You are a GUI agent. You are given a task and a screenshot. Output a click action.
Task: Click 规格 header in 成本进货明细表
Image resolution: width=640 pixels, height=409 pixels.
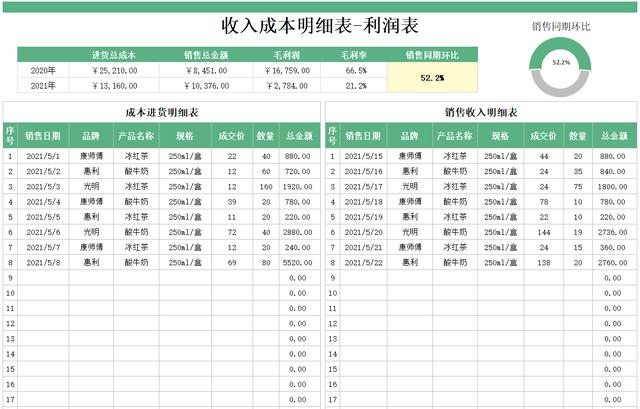(185, 136)
